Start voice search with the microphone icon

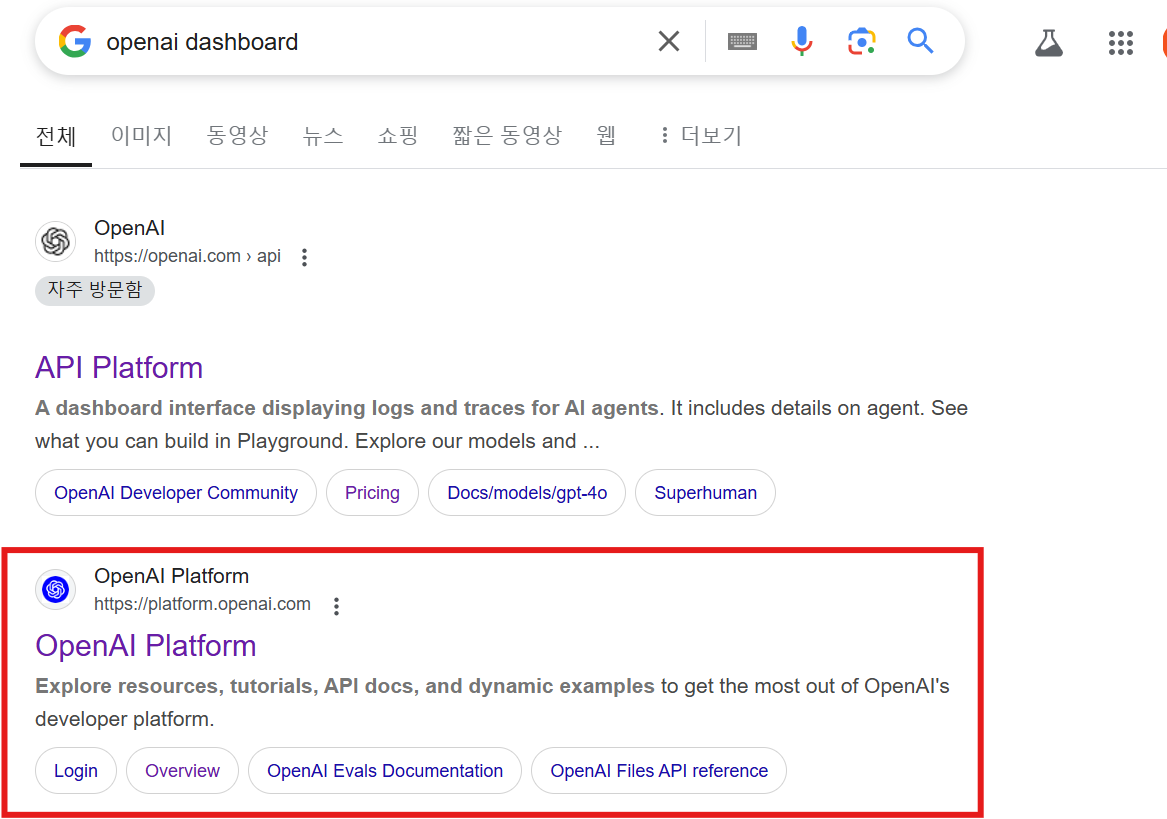click(x=801, y=41)
